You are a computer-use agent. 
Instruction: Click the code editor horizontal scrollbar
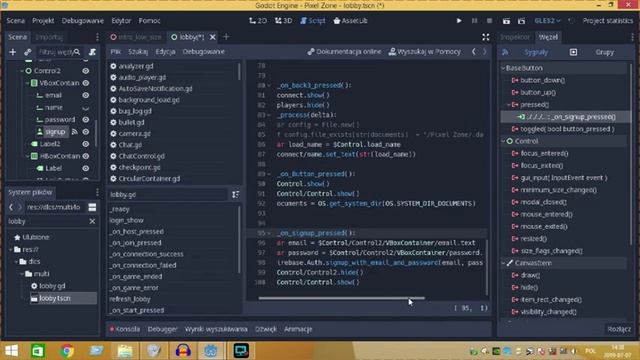pos(341,298)
